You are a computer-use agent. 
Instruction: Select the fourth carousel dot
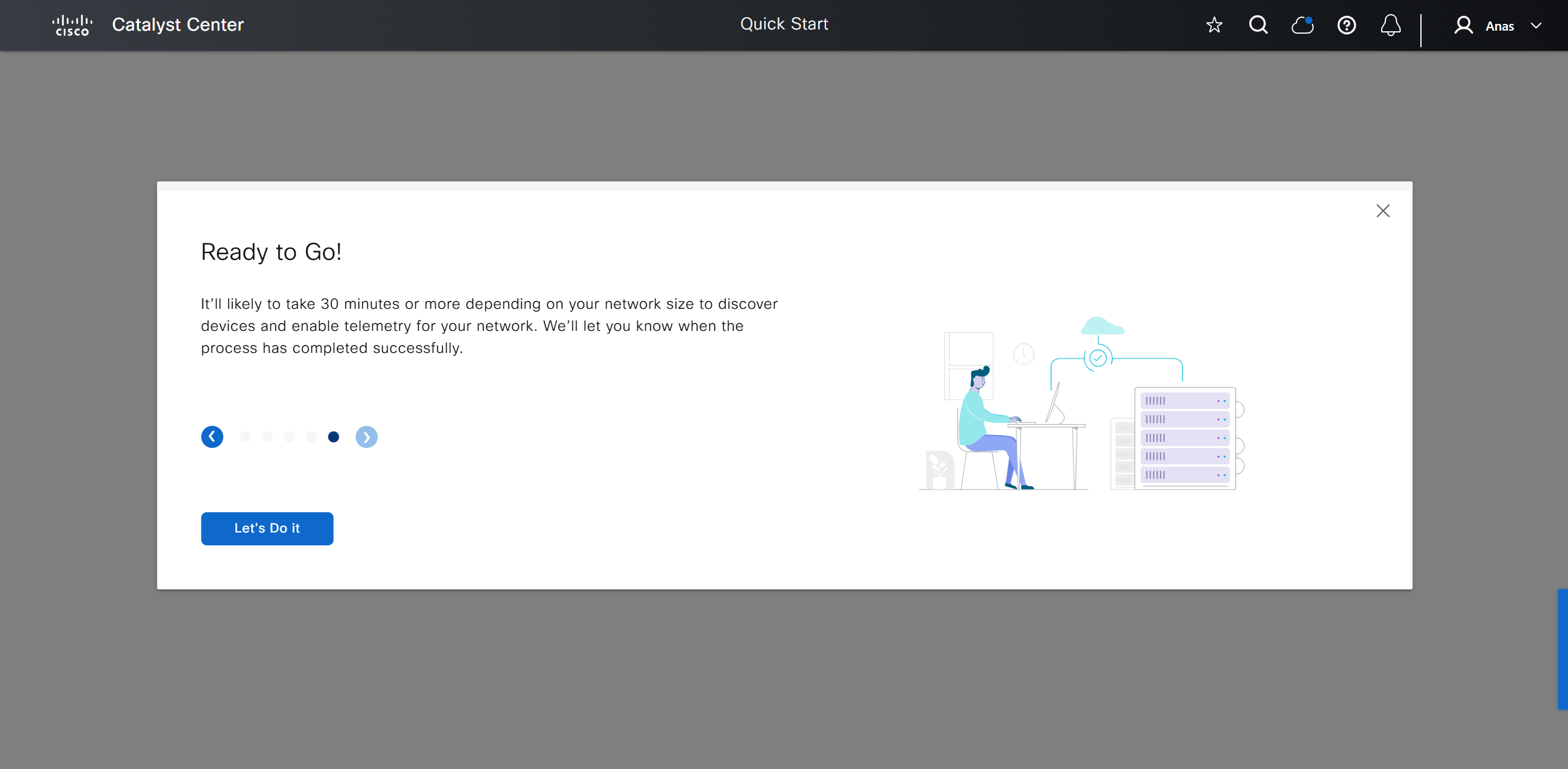click(x=311, y=437)
